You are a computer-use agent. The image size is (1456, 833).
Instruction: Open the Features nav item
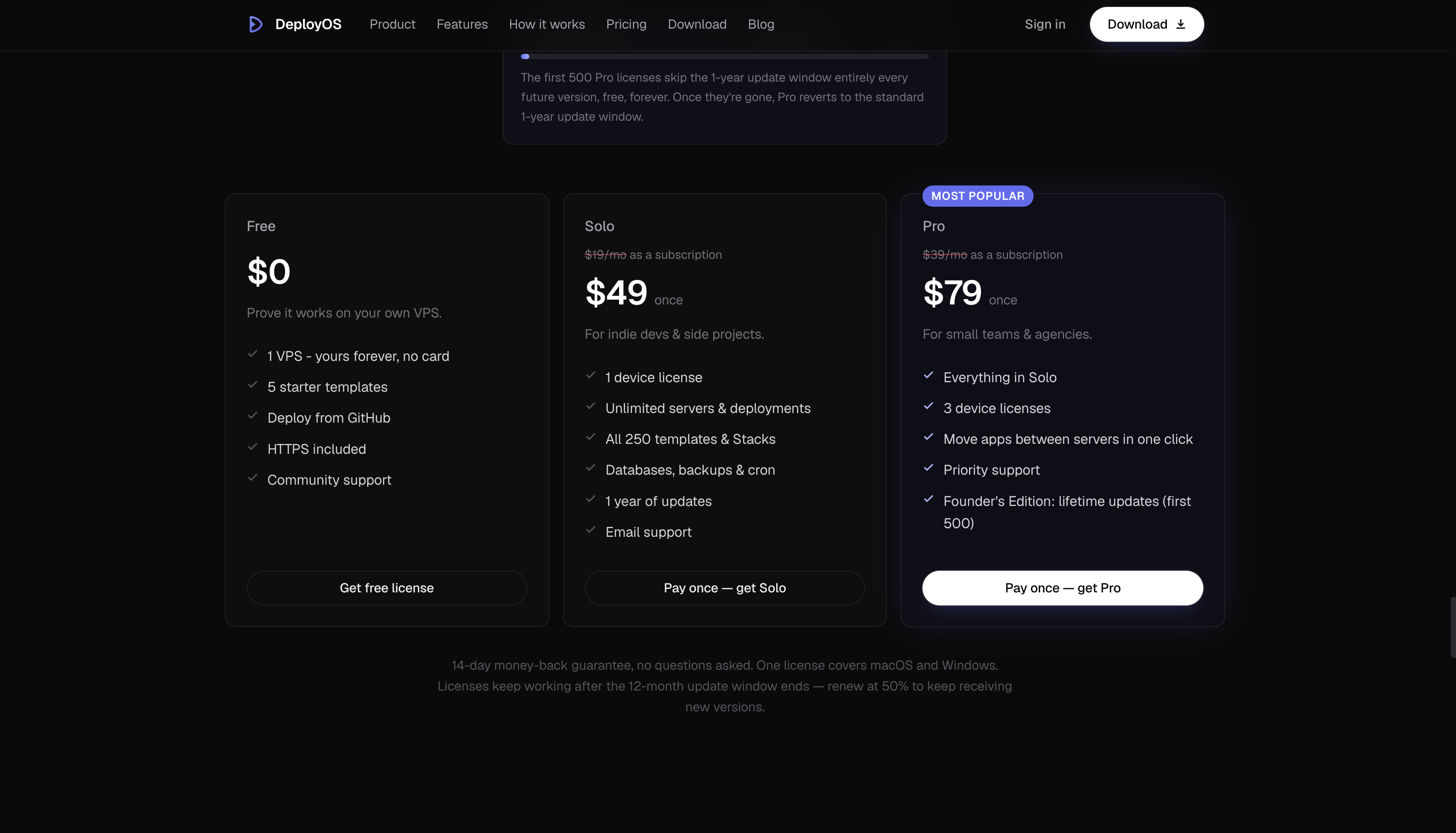[462, 24]
